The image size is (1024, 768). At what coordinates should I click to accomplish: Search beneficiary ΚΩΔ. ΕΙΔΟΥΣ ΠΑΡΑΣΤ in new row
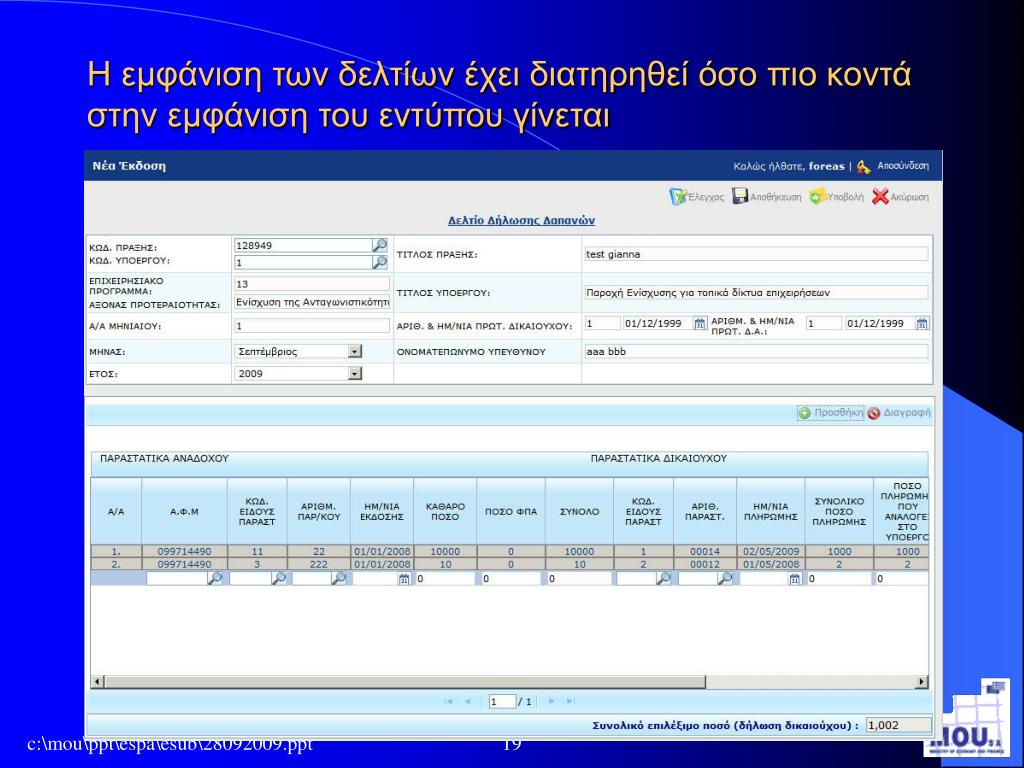tap(663, 579)
